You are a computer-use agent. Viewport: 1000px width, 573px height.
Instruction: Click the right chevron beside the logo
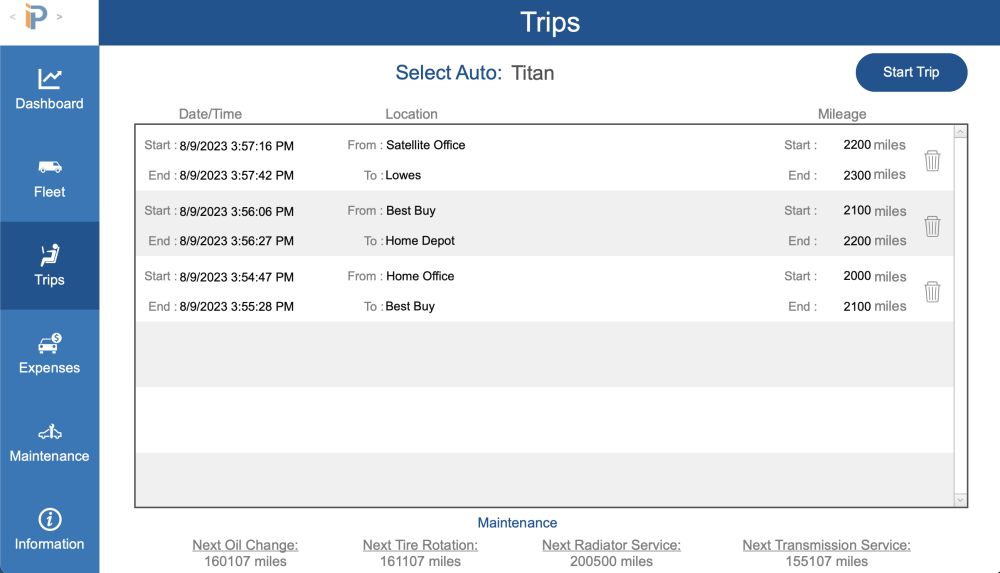click(60, 17)
